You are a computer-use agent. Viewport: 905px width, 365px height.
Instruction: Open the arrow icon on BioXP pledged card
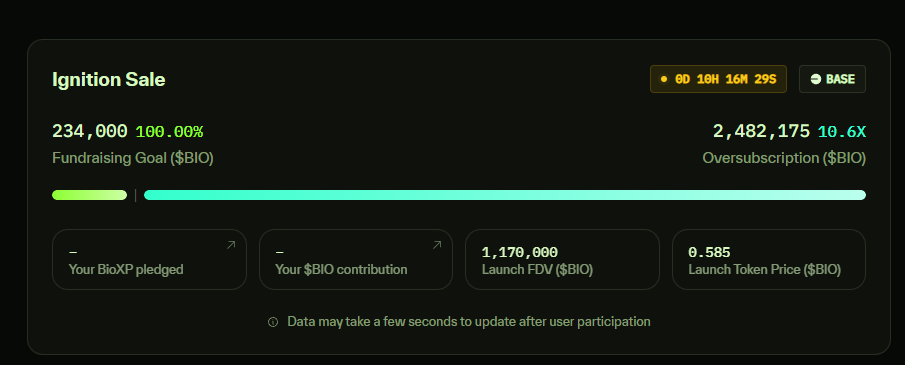point(231,245)
